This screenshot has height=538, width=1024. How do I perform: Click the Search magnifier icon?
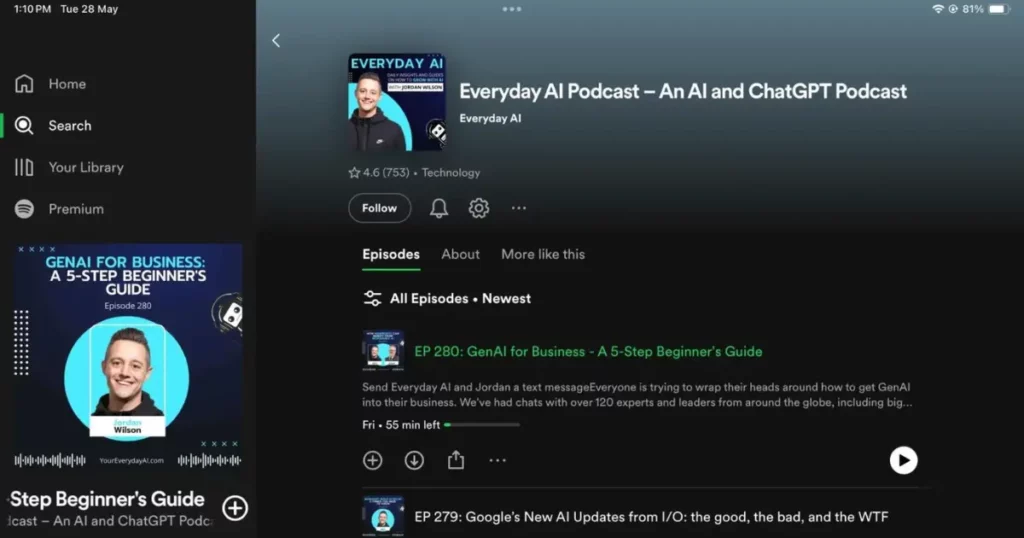[x=24, y=125]
